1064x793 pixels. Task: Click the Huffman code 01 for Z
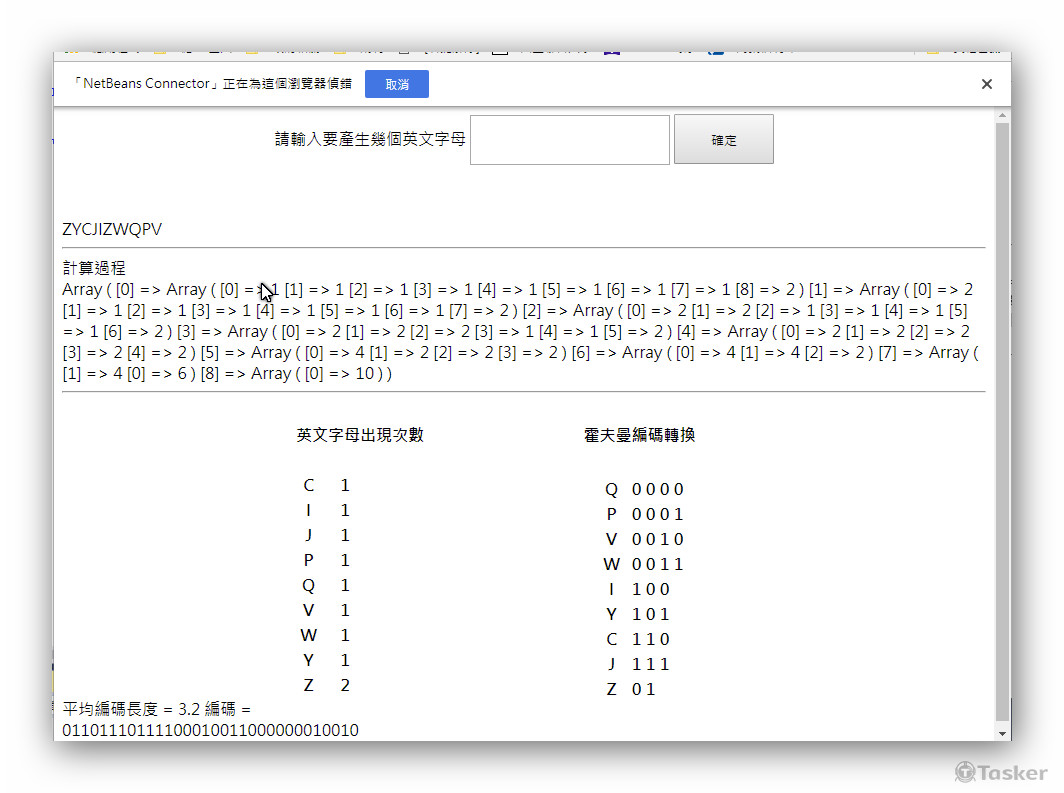[x=643, y=689]
